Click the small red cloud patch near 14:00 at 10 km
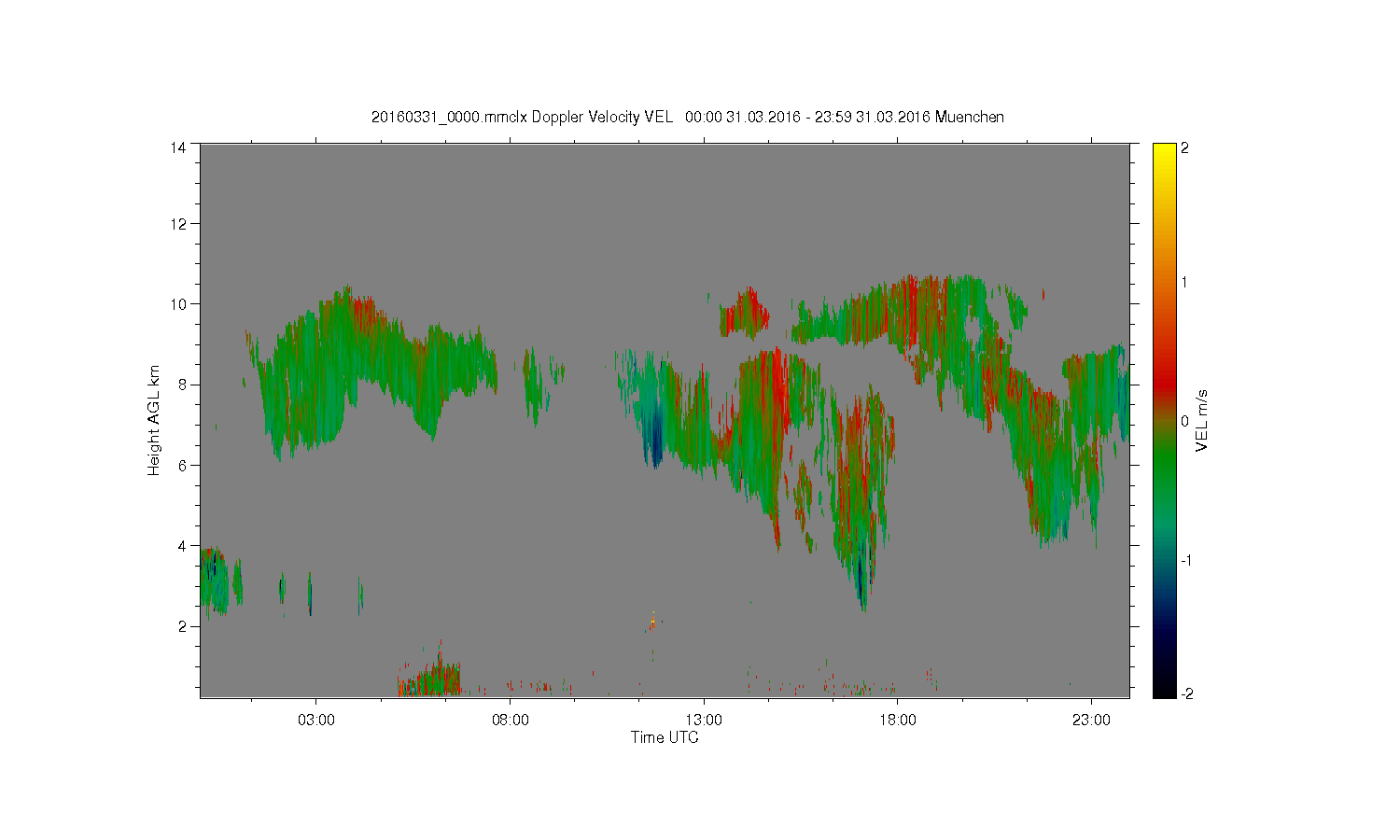The image size is (1400, 840). click(744, 314)
